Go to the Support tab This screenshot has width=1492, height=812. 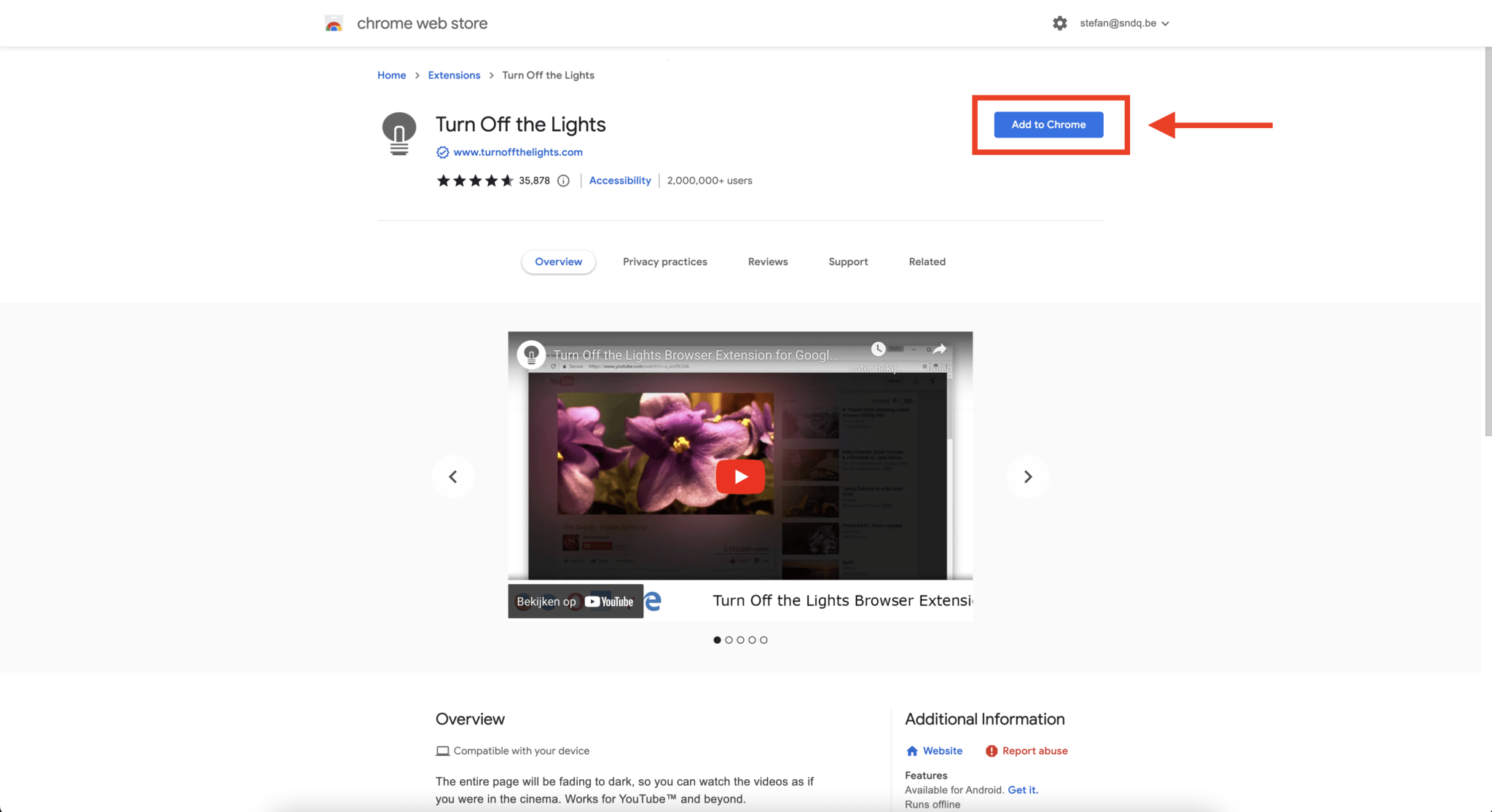coord(848,261)
